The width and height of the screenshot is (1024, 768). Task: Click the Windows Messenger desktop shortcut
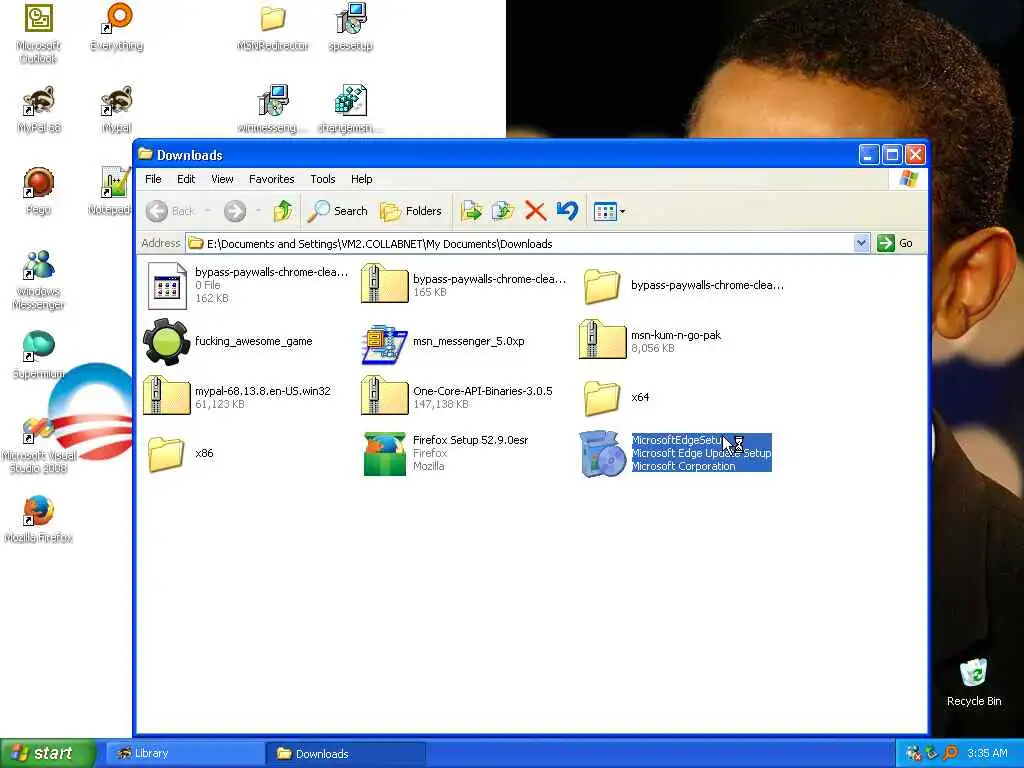point(39,265)
